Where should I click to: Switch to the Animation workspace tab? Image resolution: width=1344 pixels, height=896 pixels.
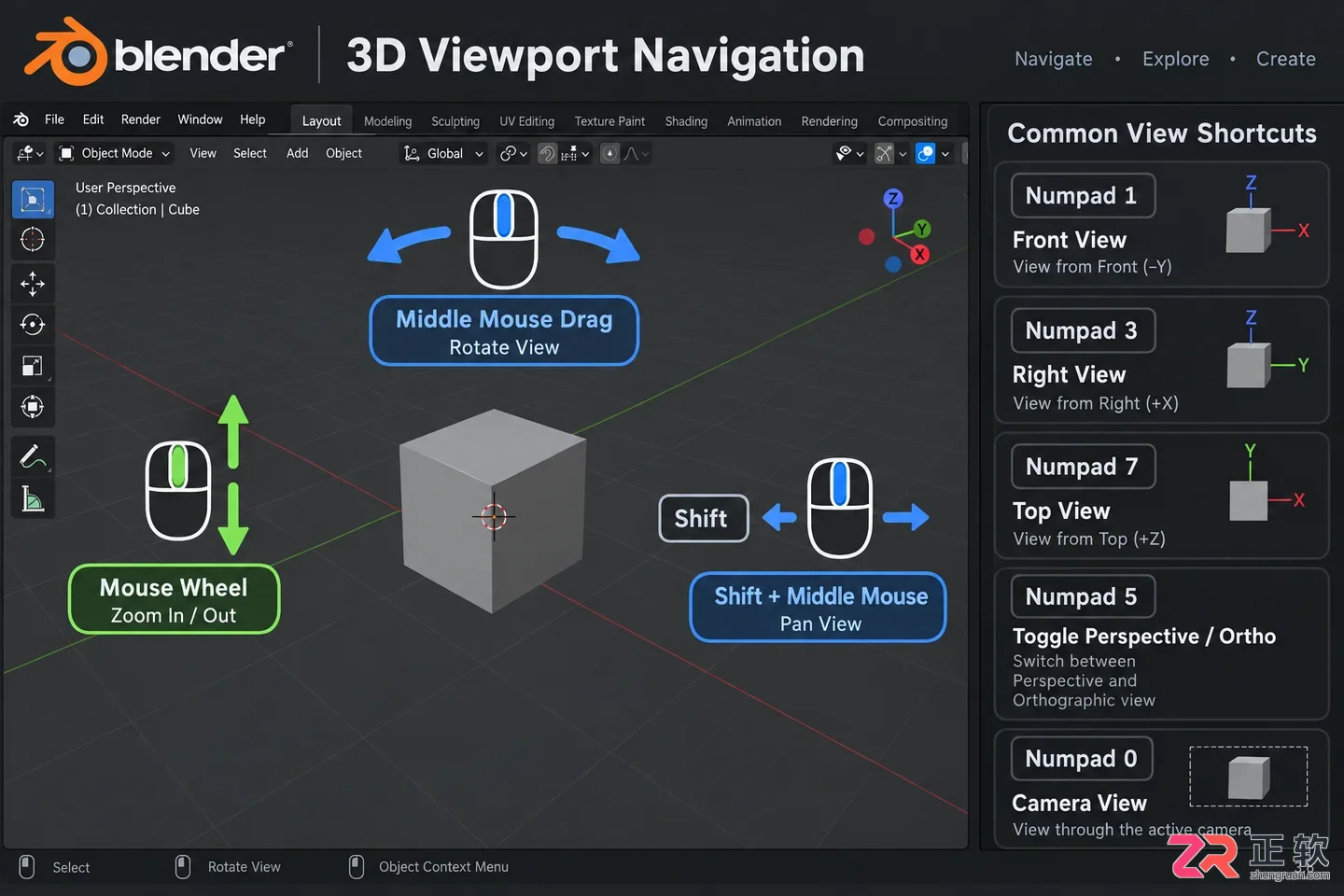point(754,121)
